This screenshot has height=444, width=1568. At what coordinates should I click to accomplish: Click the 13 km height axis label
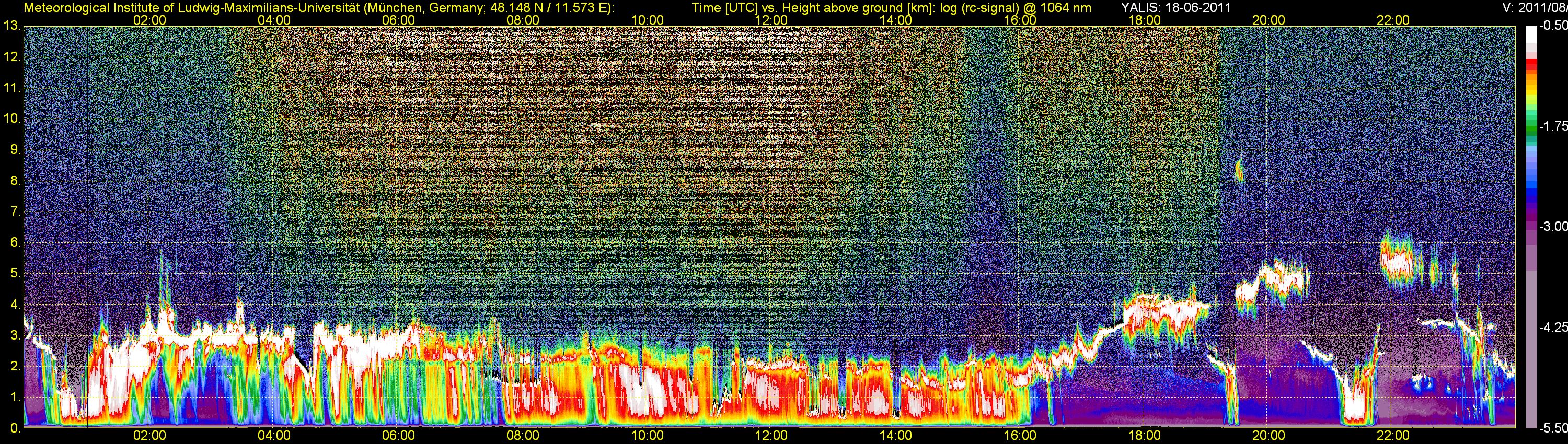tap(11, 26)
